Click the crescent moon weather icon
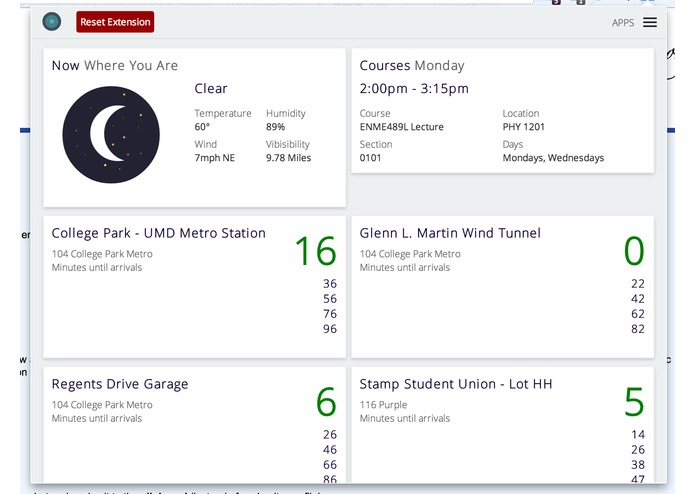Image resolution: width=695 pixels, height=494 pixels. coord(111,135)
